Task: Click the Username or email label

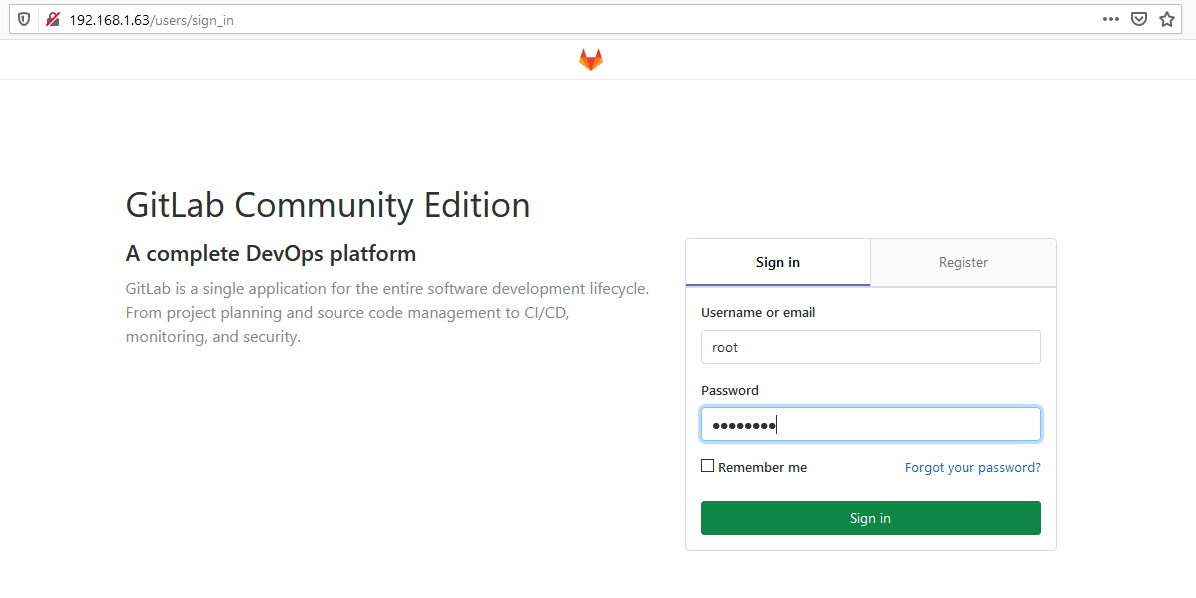Action: tap(757, 312)
